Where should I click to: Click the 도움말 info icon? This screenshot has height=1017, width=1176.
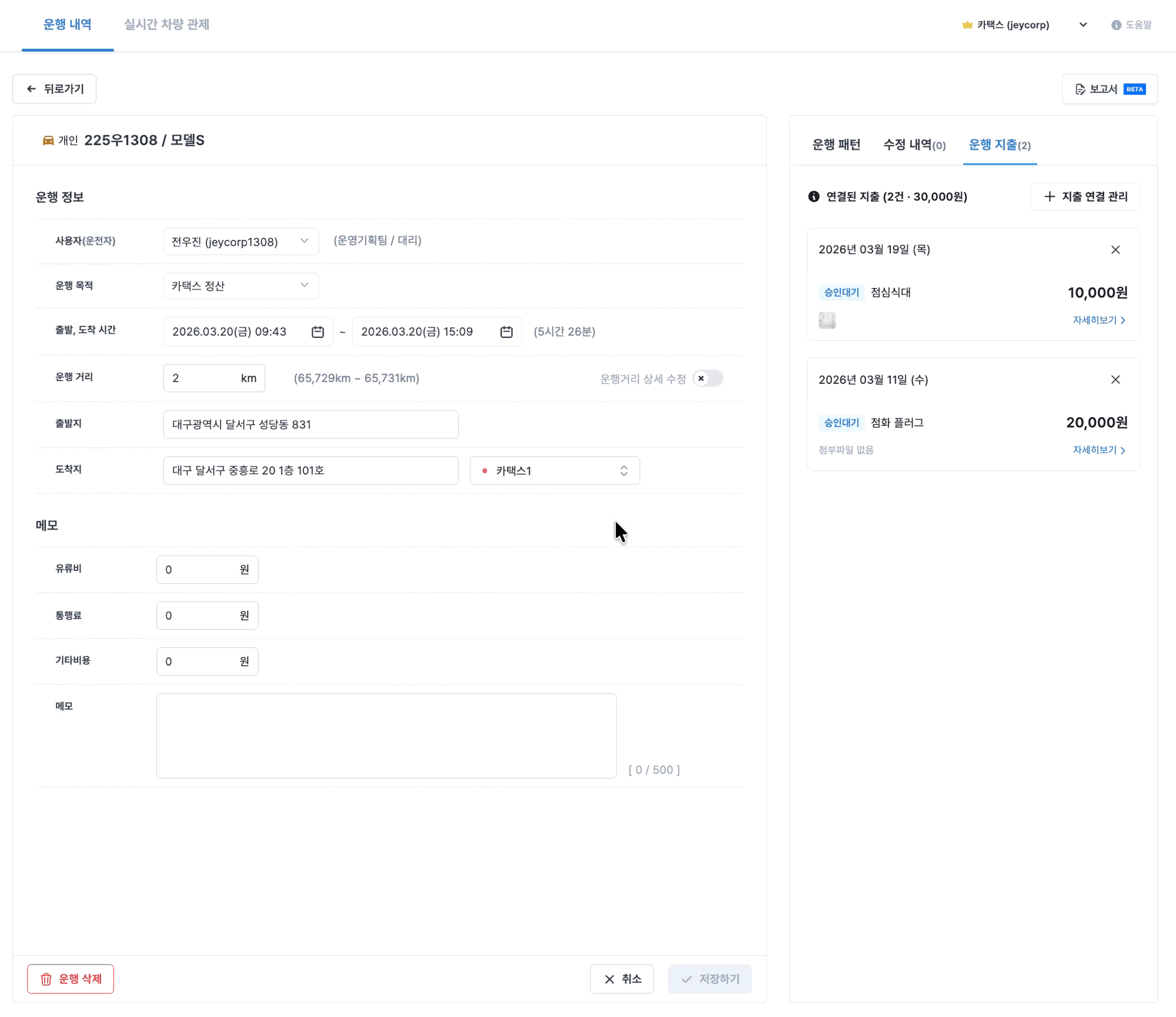pyautogui.click(x=1116, y=25)
